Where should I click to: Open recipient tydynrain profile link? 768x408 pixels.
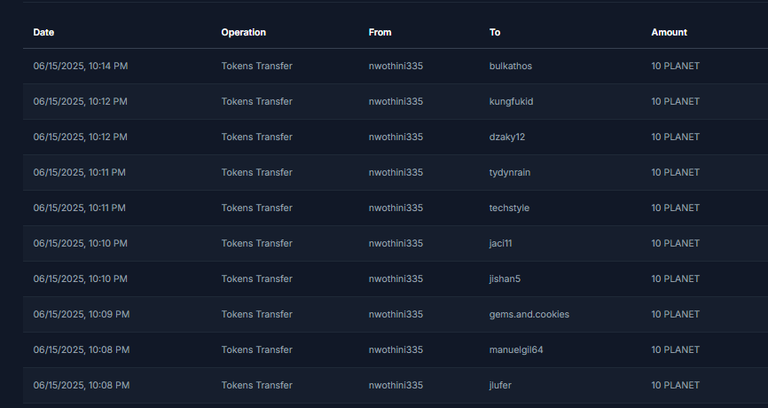(x=510, y=172)
